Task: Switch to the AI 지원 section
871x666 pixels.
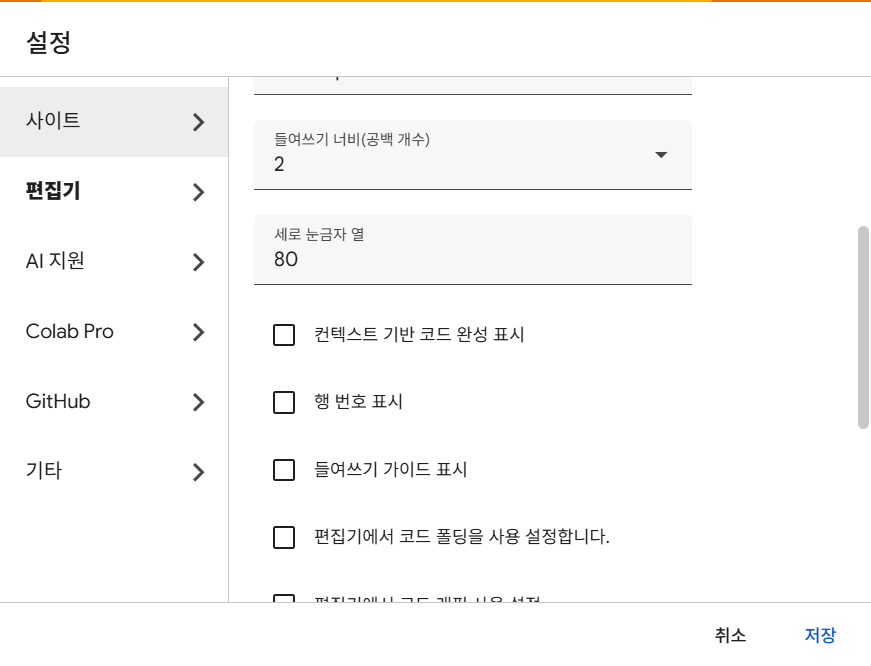Action: coord(55,261)
